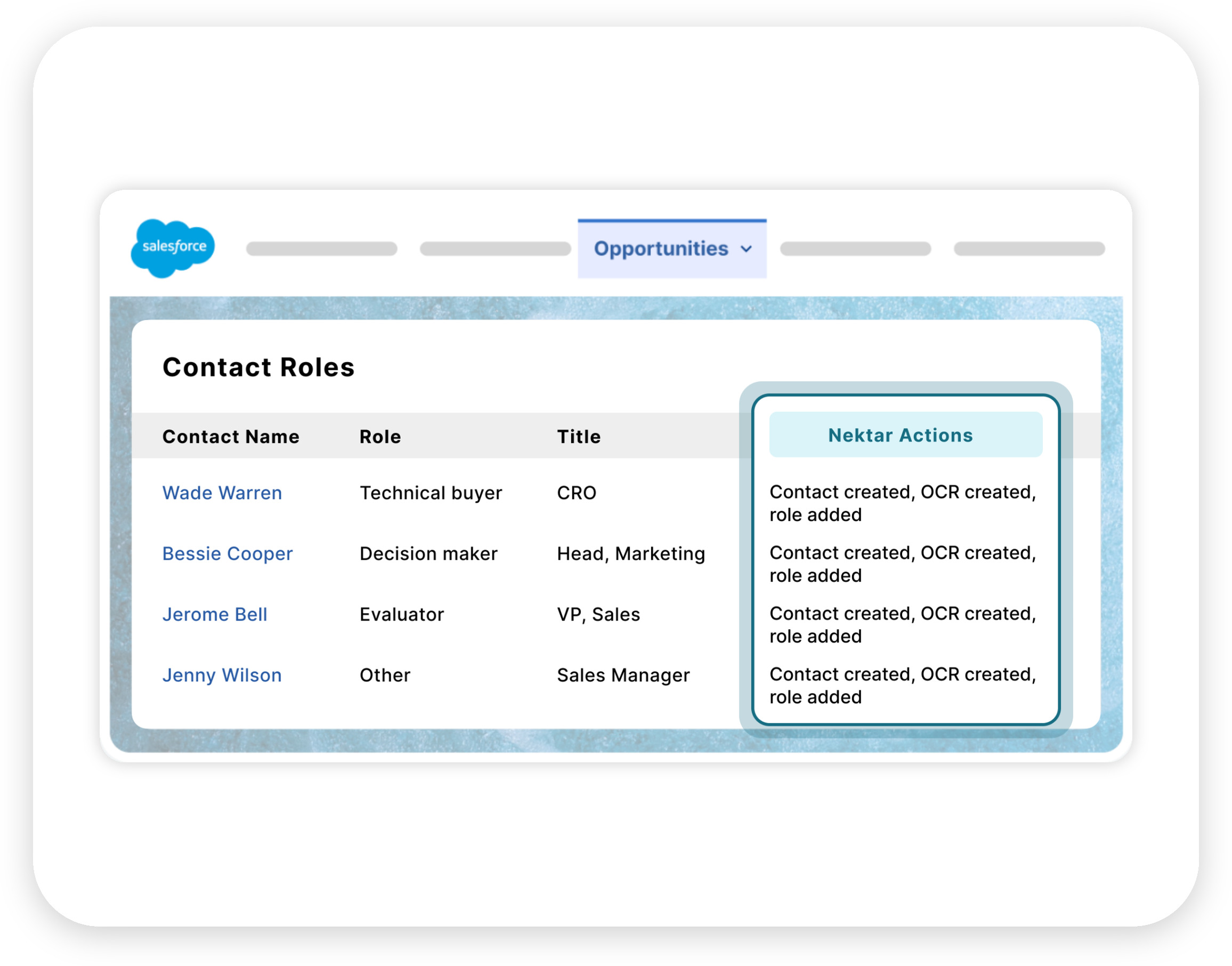Click the VP, Sales title cell
Viewport: 1232px width, 966px height.
click(598, 614)
